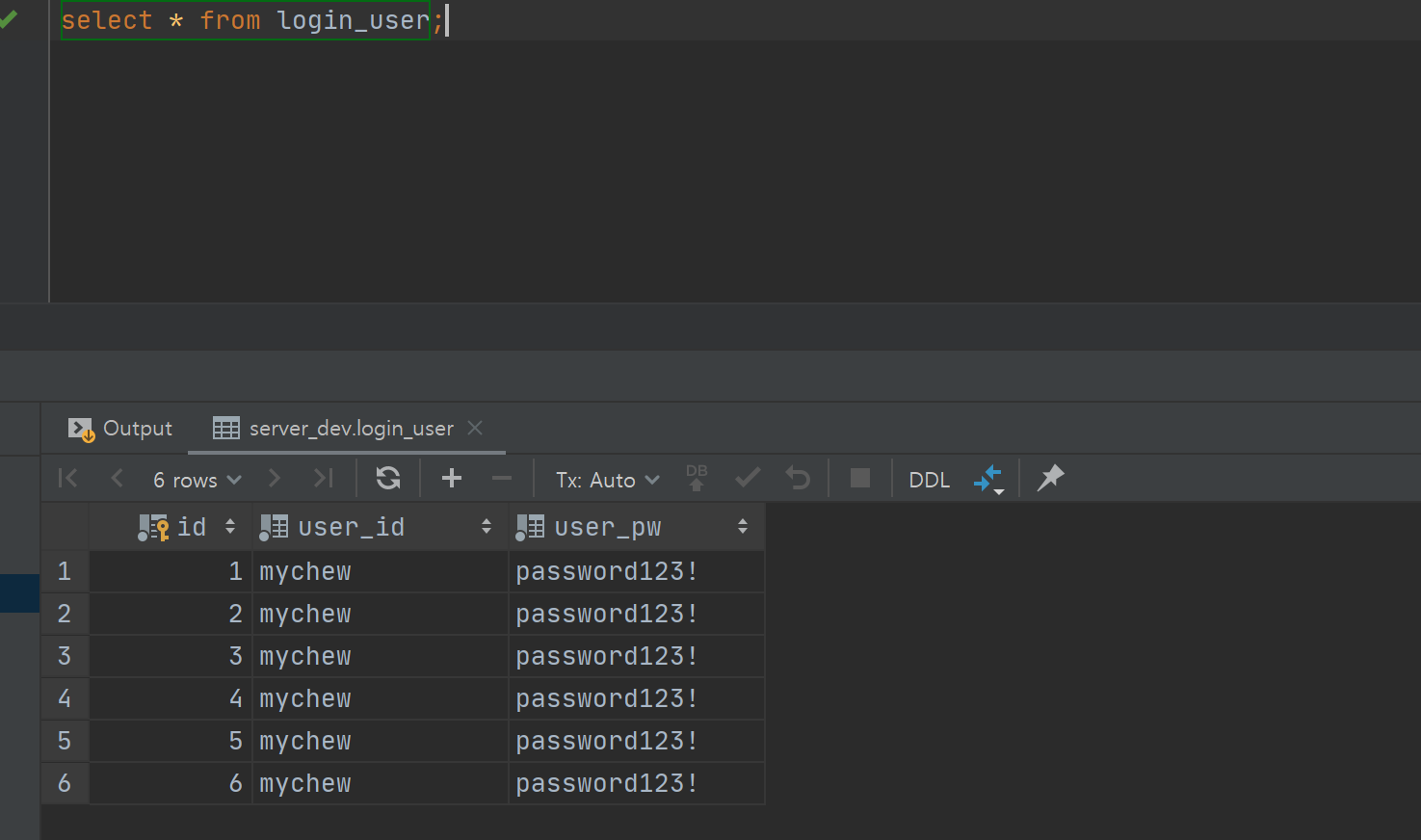
Task: Select row number 2 in the gutter
Action: click(x=65, y=614)
